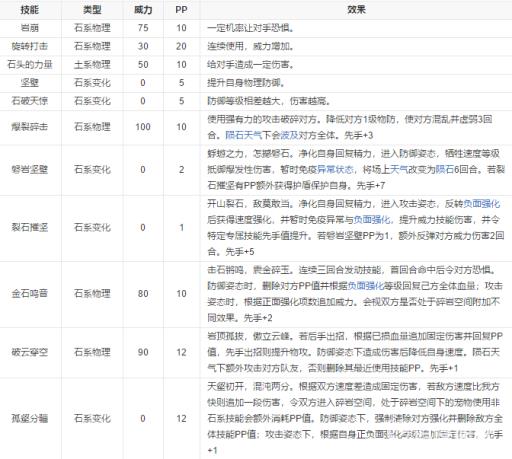The width and height of the screenshot is (512, 459).
Task: Click effect text 防御等级相差越大，伤害越高
Action: (x=268, y=101)
